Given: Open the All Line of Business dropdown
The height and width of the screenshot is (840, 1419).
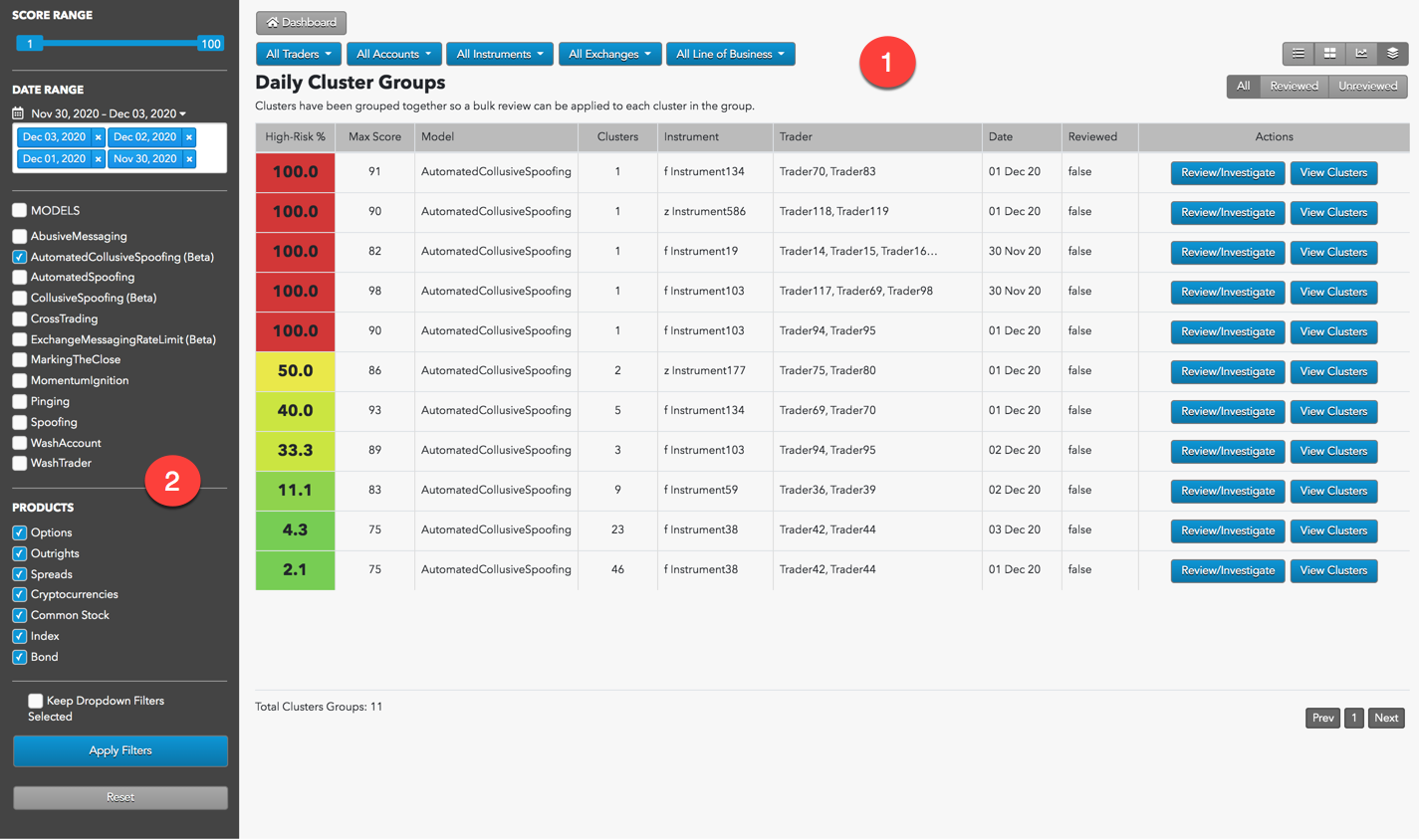Looking at the screenshot, I should (730, 54).
